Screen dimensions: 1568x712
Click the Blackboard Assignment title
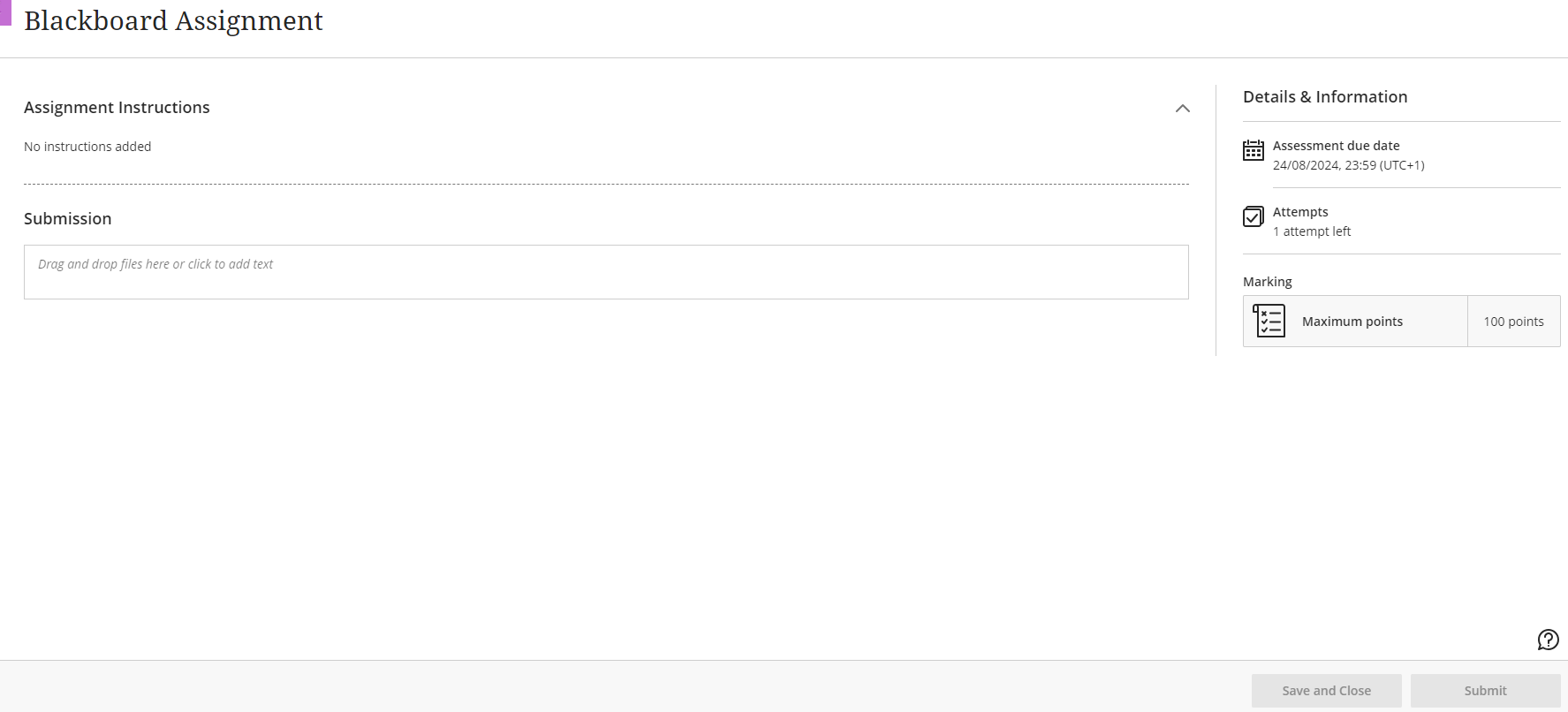[x=173, y=21]
